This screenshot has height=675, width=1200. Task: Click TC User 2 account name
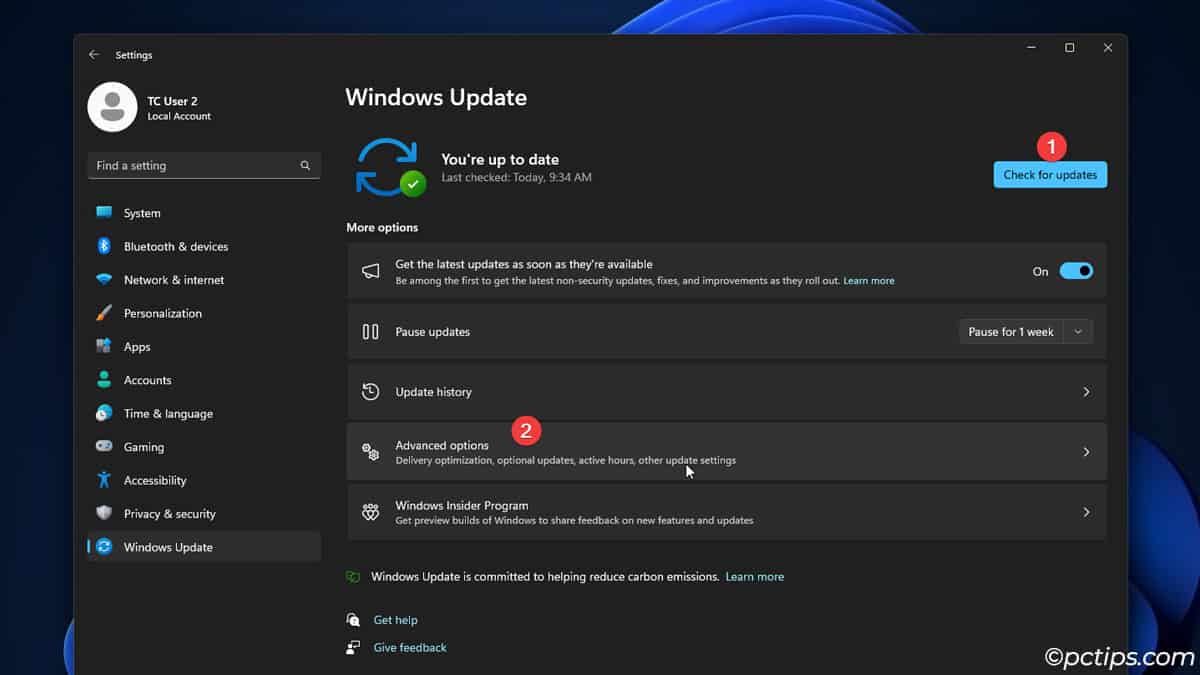[173, 101]
